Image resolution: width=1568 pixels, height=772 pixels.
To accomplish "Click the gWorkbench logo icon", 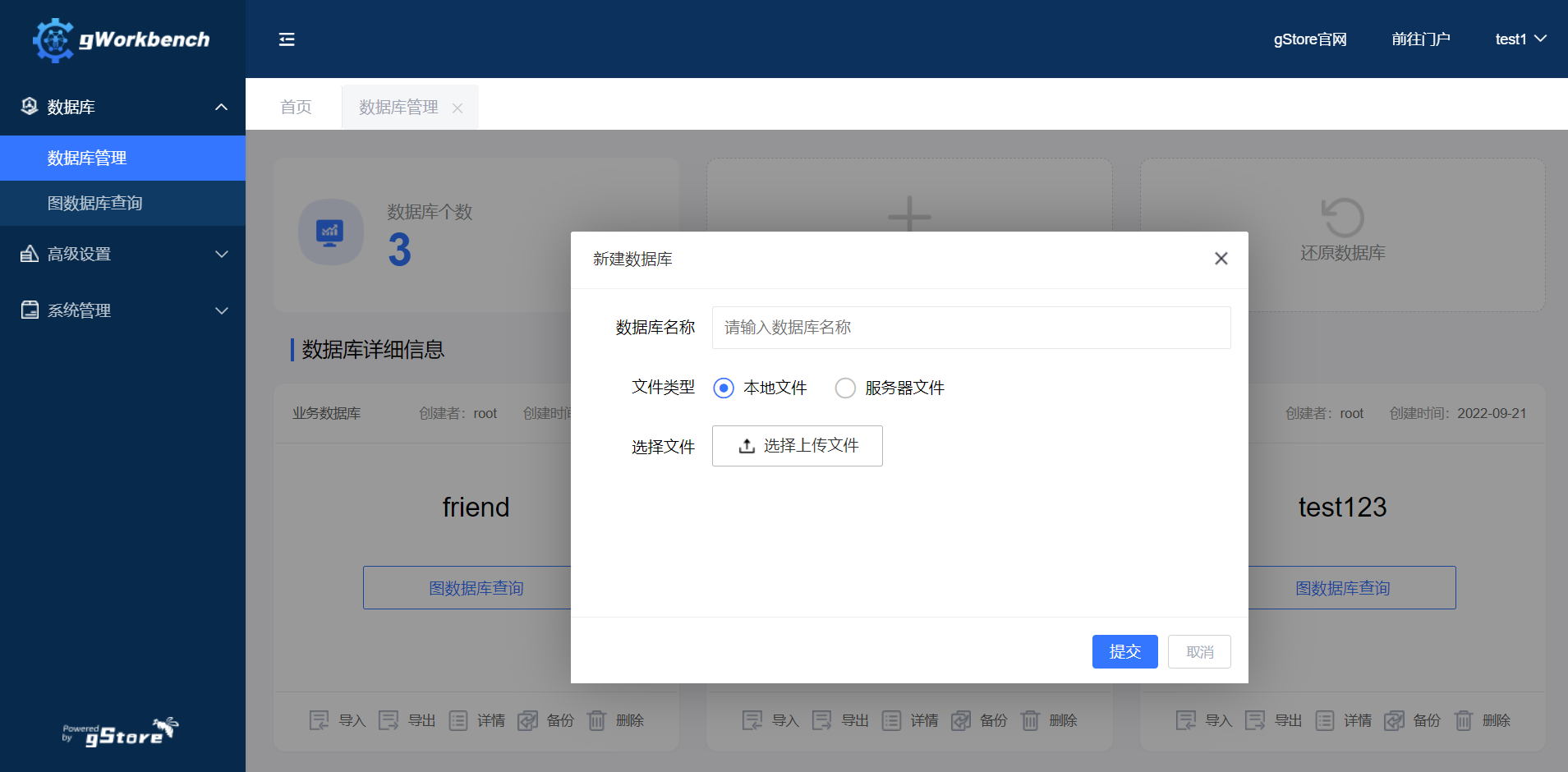I will [x=53, y=39].
